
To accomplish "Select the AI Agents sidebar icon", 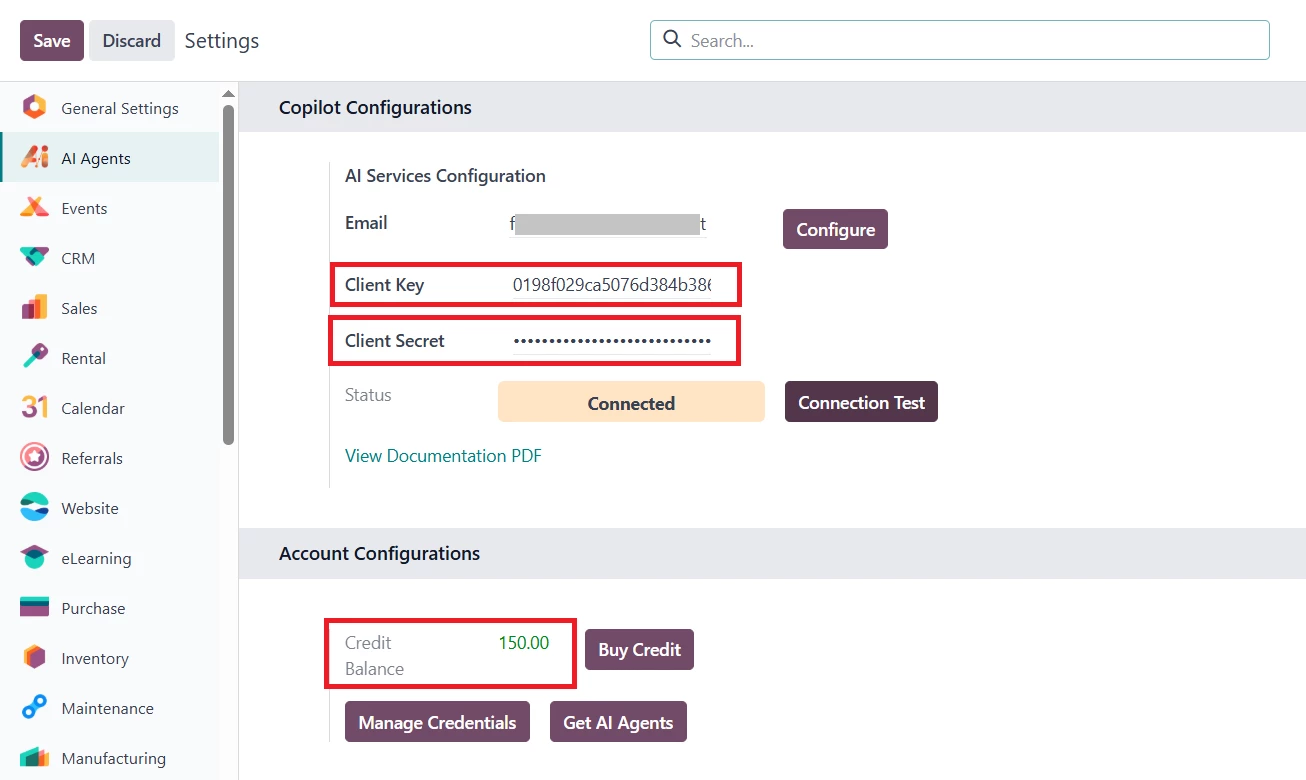I will click(34, 158).
